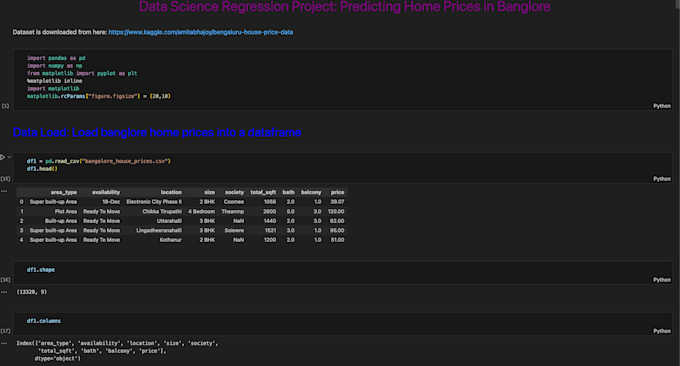Click the Theanmp society cell
Viewport: 680px width, 366px height.
232,212
